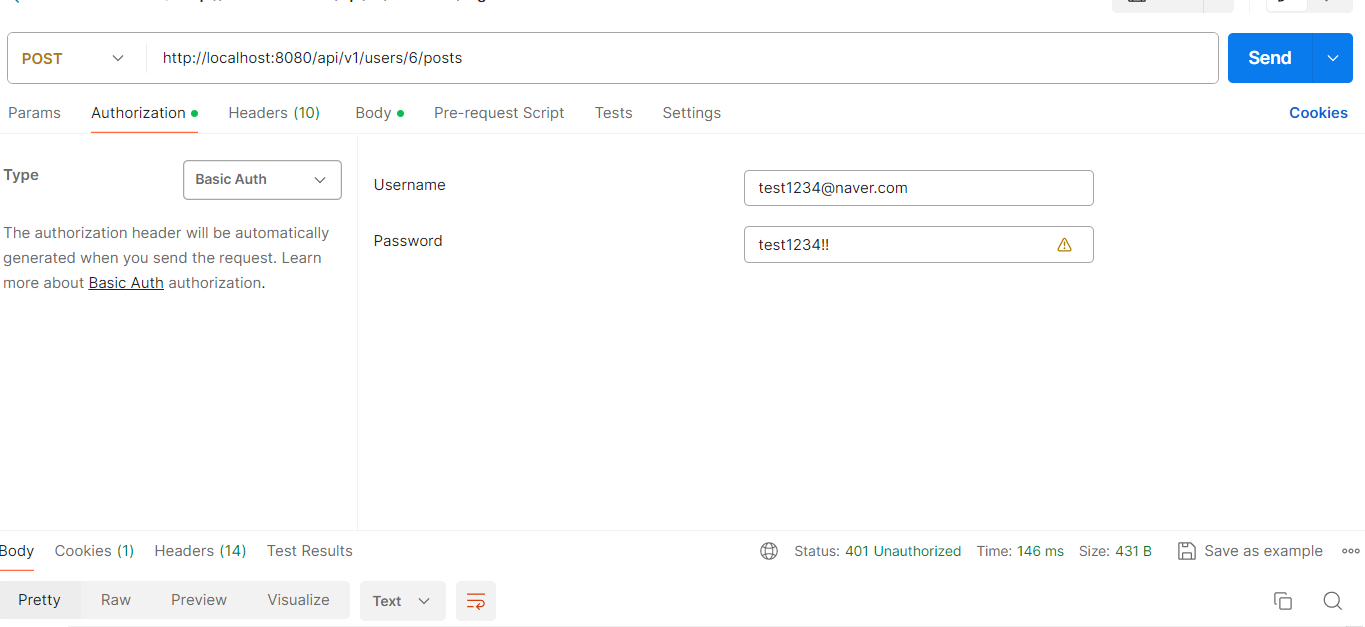1365x627 pixels.
Task: Copy the response with the copy icon
Action: [x=1283, y=601]
